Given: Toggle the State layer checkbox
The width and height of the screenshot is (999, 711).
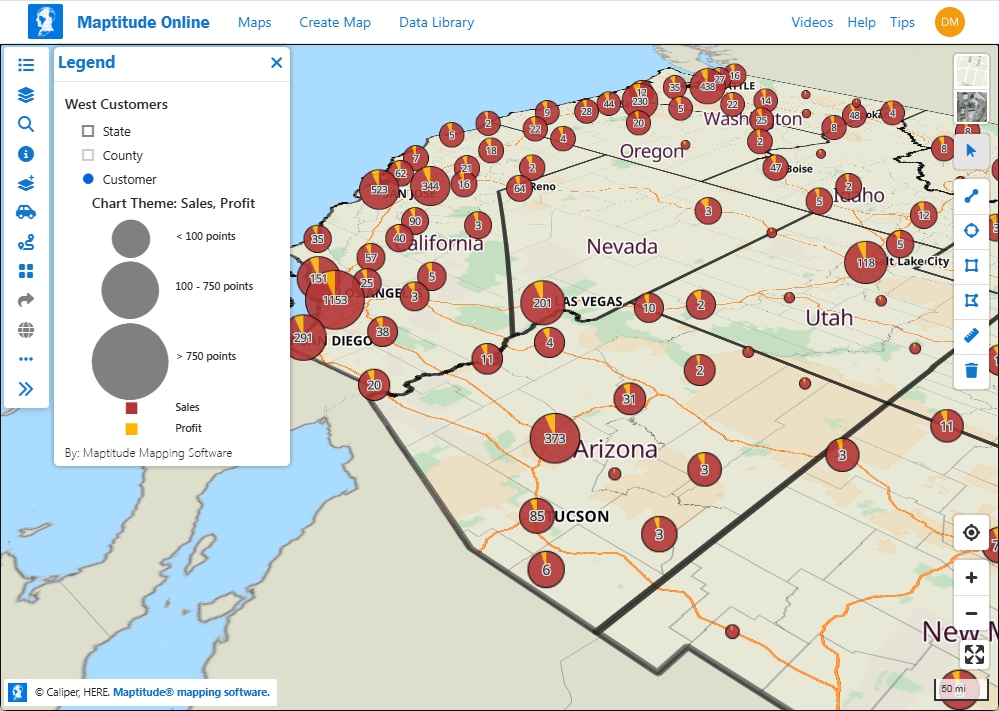Looking at the screenshot, I should (88, 131).
